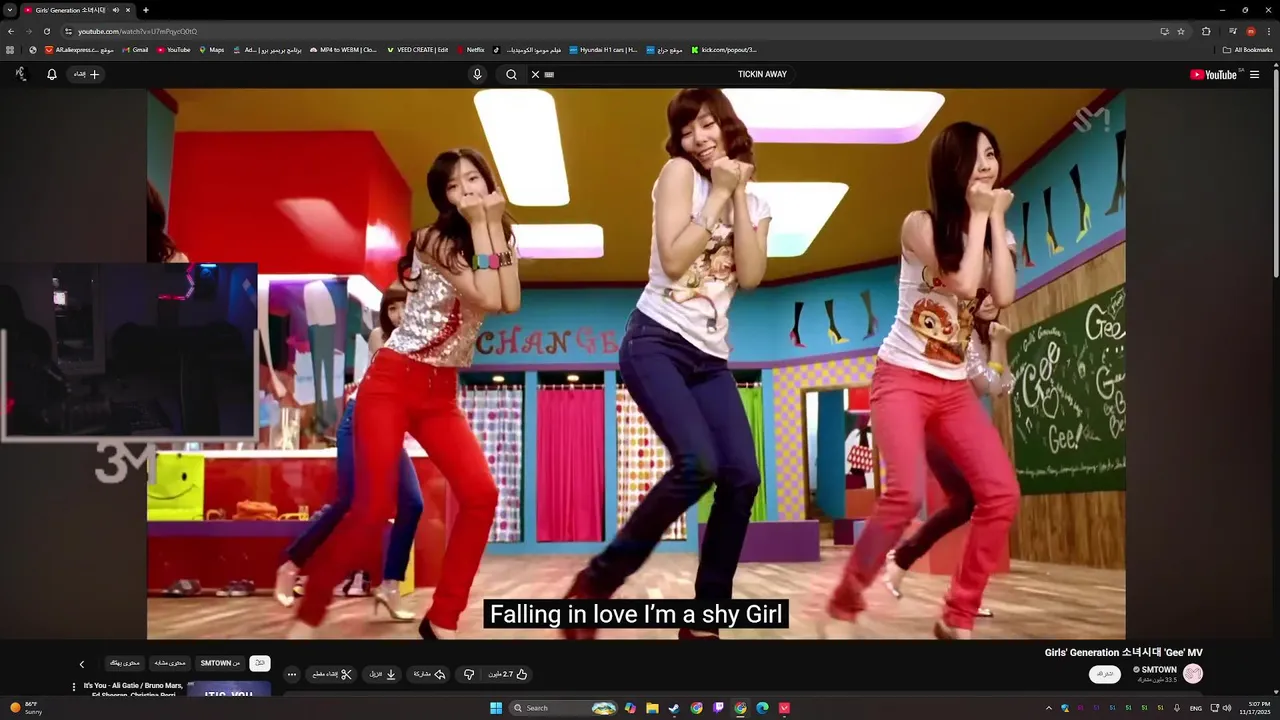Open the kick.com popout bookmark
This screenshot has height=720, width=1280.
coord(724,50)
